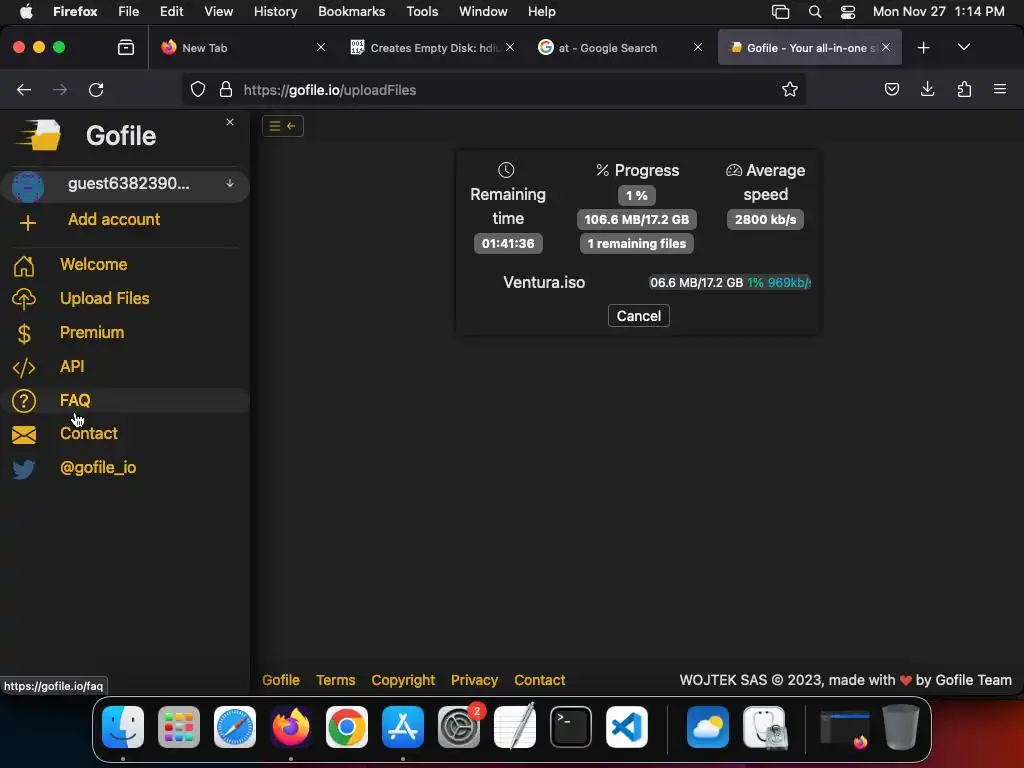Click the plus icon beside Add account
This screenshot has width=1024, height=768.
coord(27,223)
